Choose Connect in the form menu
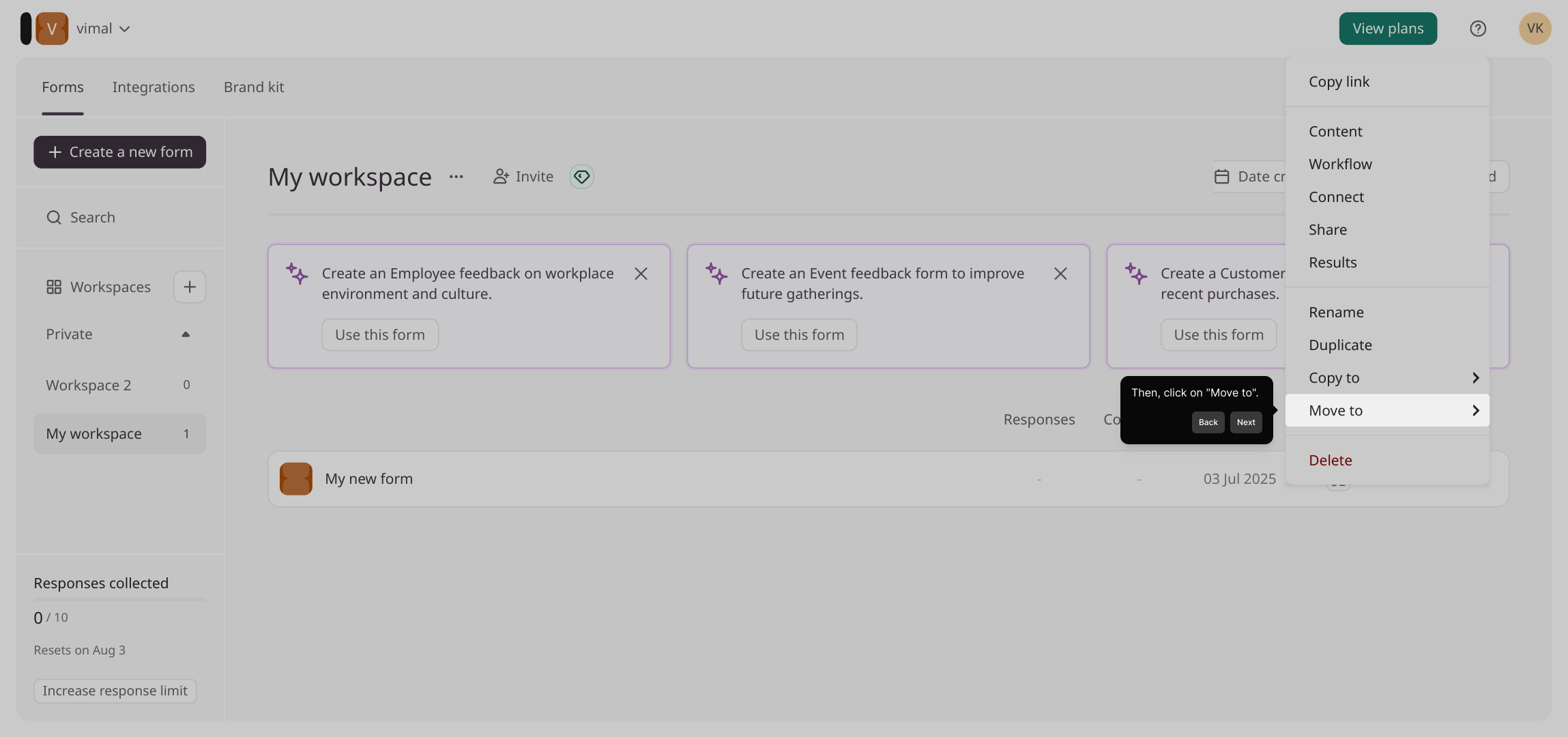Screen dimensions: 1568x737 point(1387,197)
